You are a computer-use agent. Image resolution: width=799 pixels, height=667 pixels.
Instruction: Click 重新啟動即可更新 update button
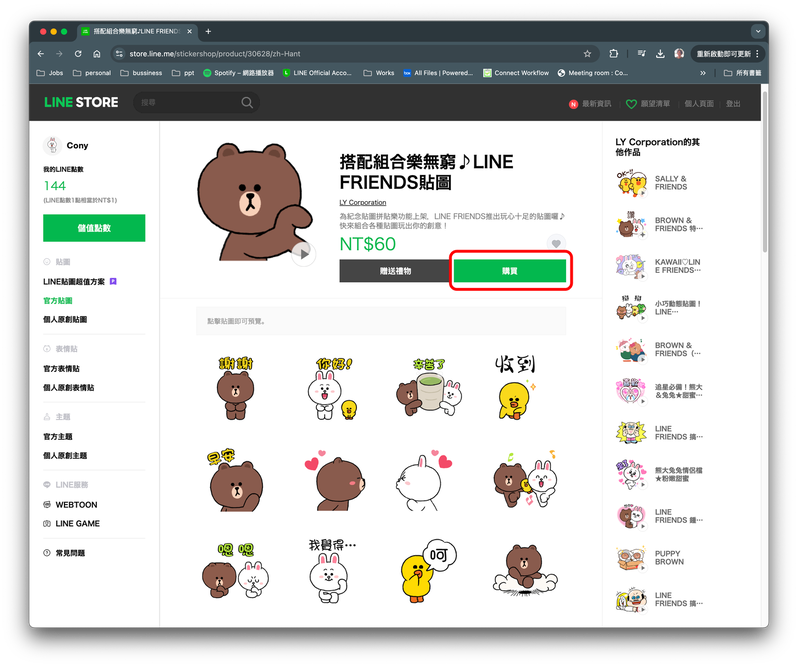(728, 54)
